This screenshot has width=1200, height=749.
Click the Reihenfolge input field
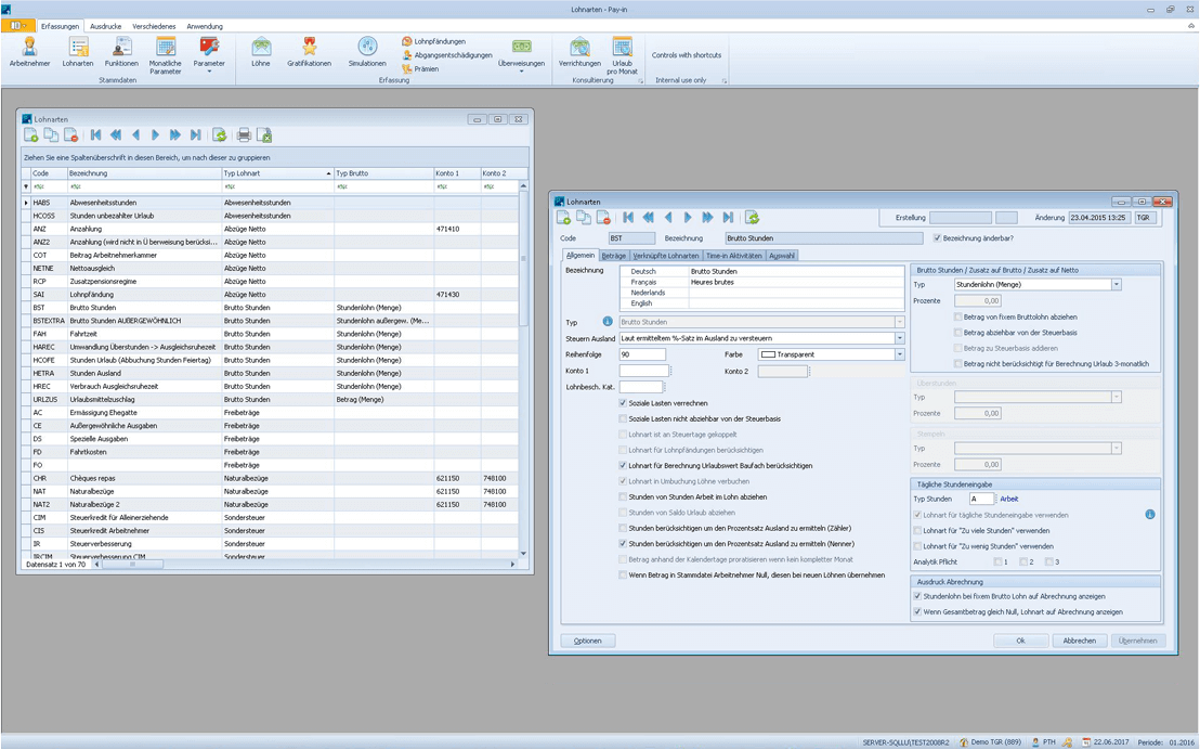(x=642, y=355)
